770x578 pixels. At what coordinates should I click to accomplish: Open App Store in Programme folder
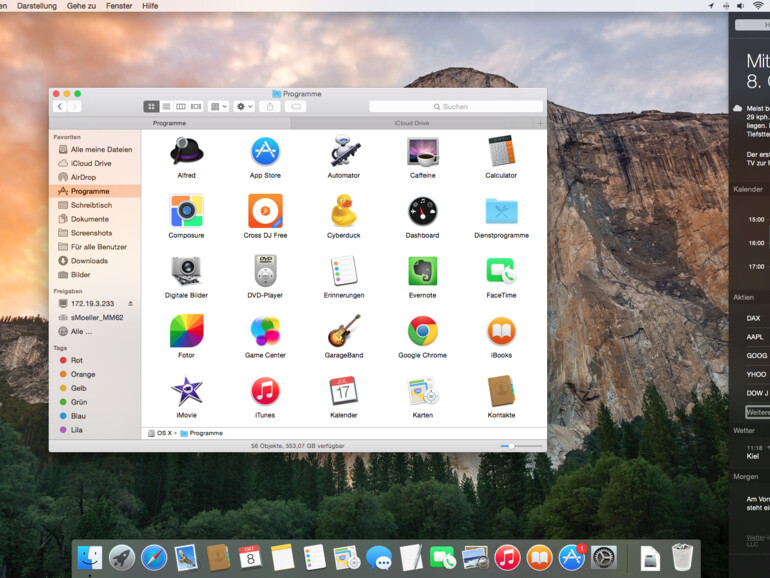pyautogui.click(x=265, y=151)
